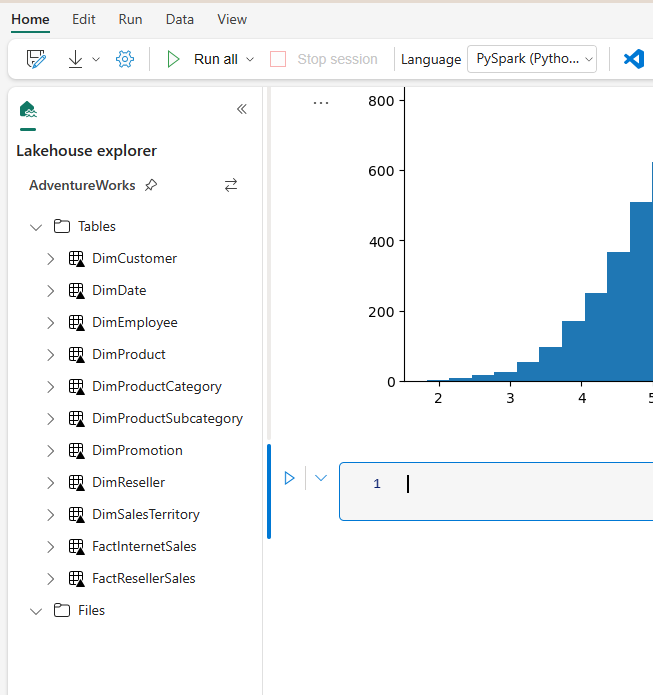Click the Run all button
This screenshot has height=695, width=653.
[x=204, y=59]
